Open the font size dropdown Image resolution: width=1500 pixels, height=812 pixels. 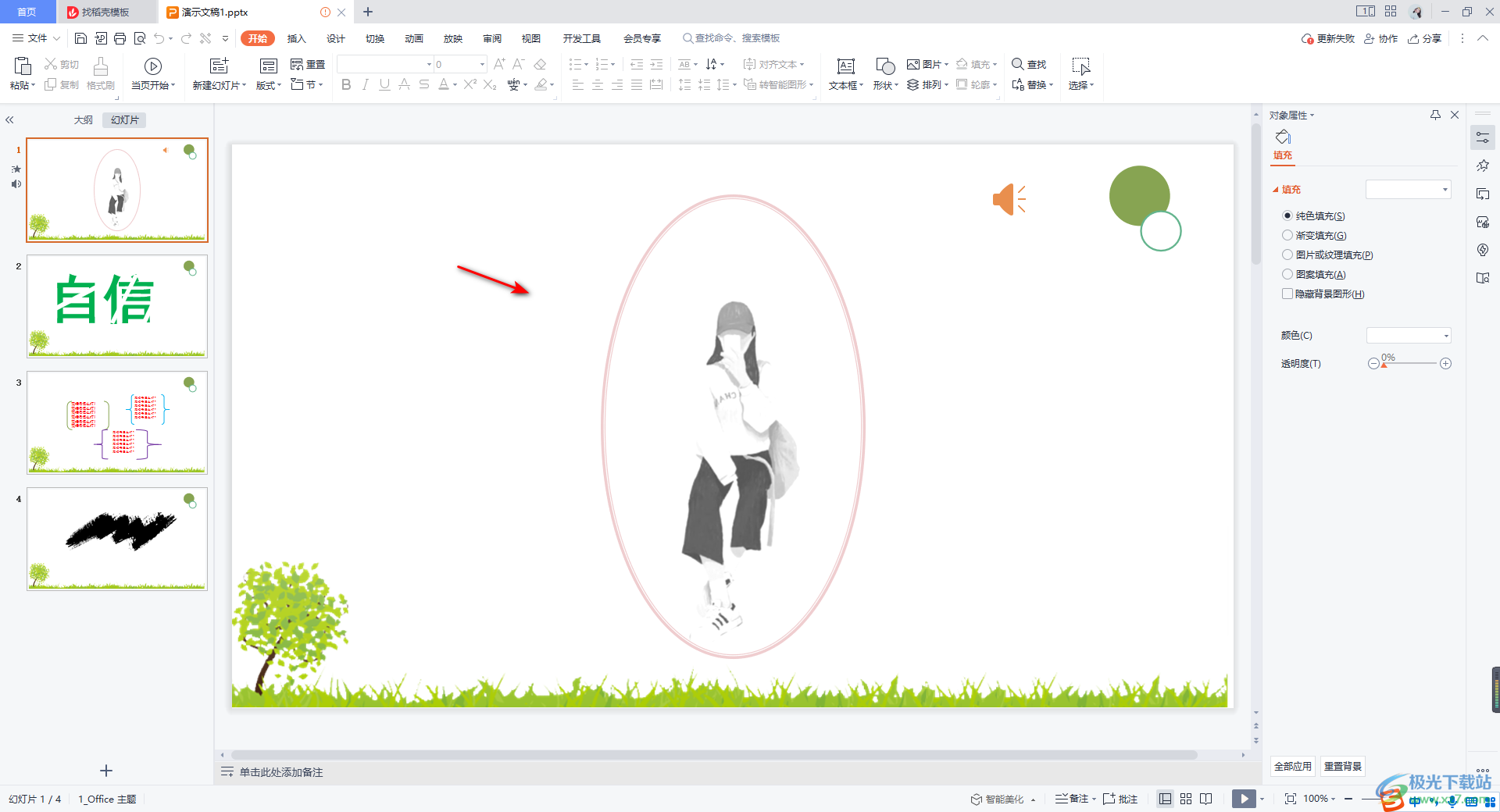[482, 64]
